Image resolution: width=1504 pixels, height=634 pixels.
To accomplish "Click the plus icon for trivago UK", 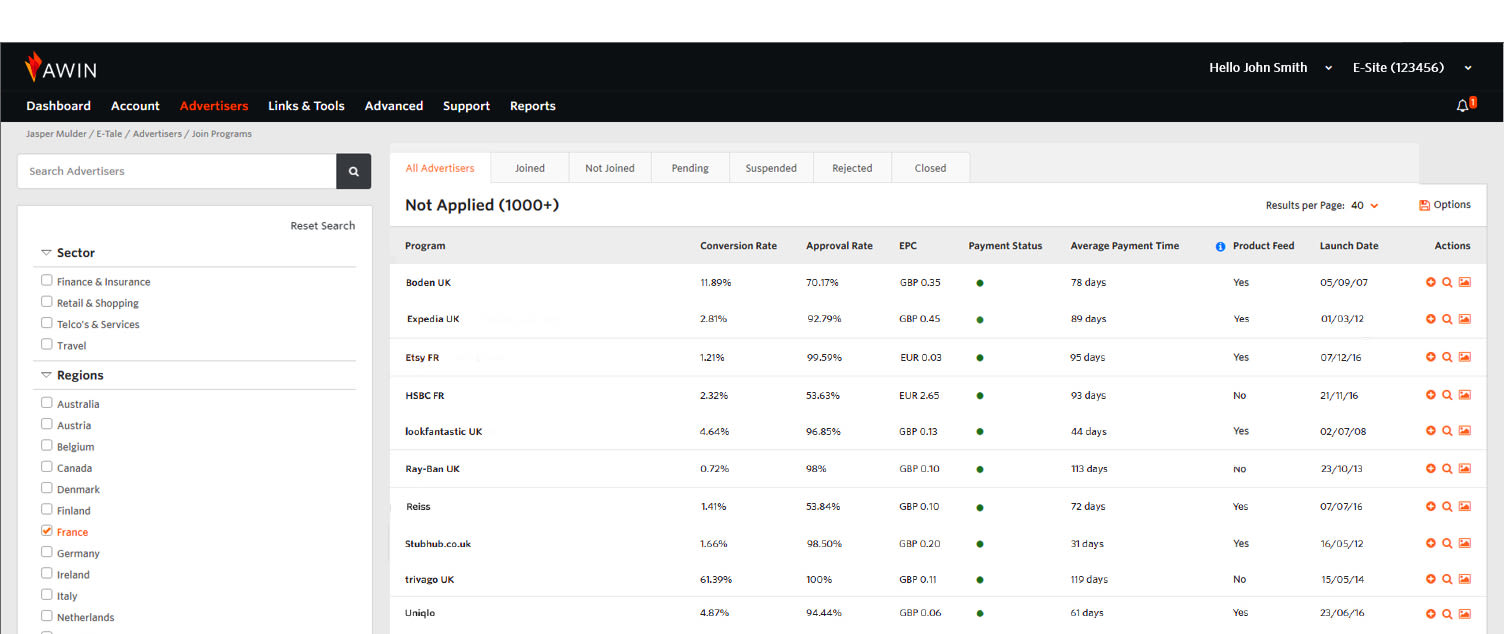I will click(x=1431, y=579).
